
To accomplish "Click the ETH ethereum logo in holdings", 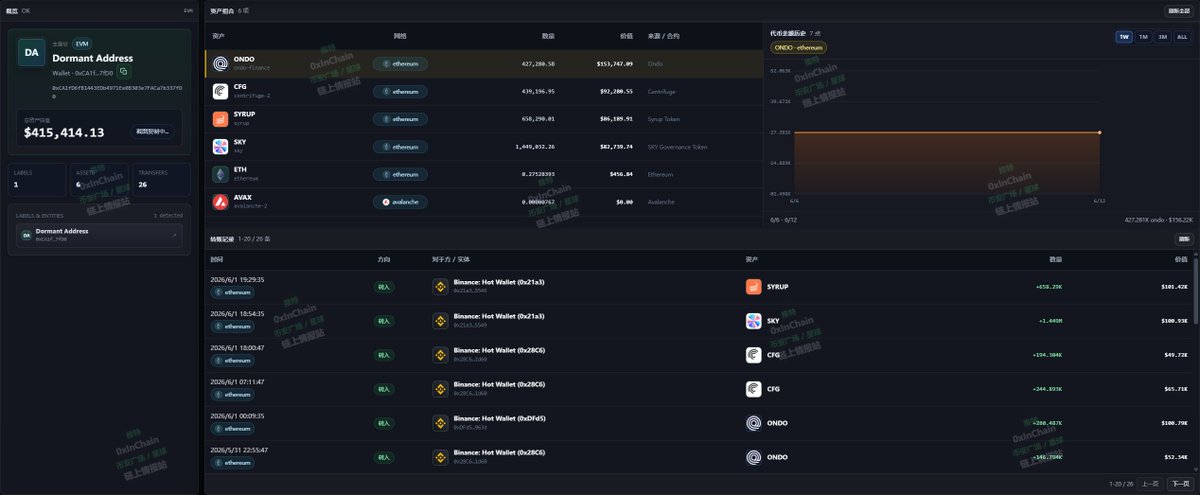I will tap(221, 174).
